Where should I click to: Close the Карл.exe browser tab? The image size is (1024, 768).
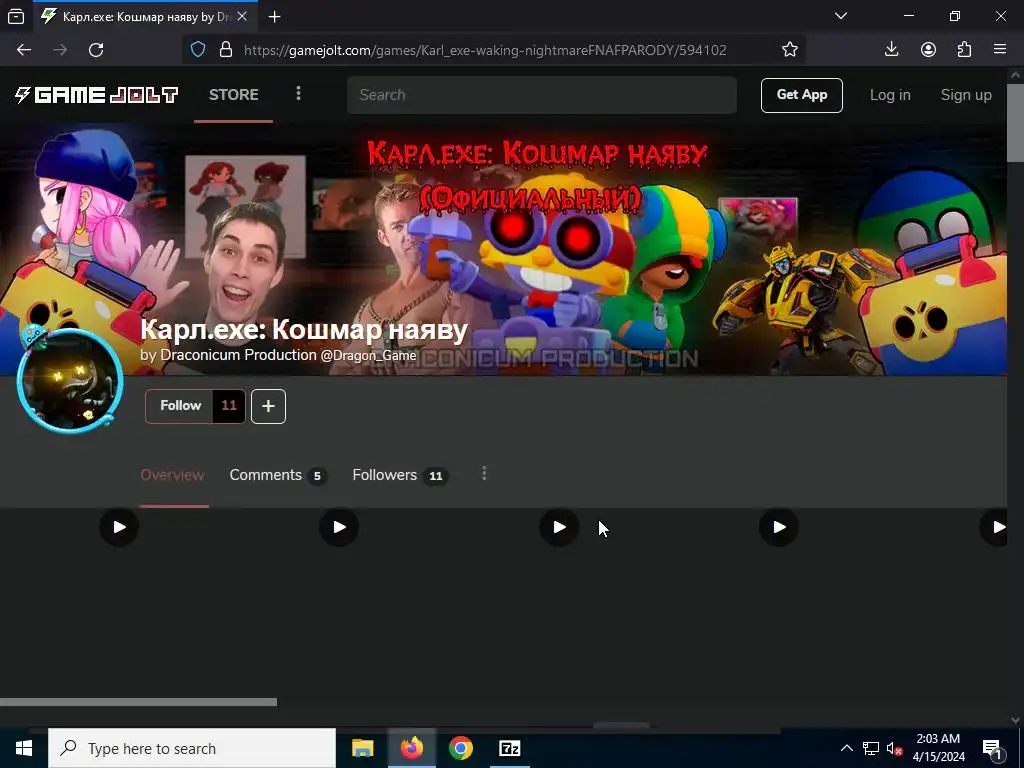(242, 16)
